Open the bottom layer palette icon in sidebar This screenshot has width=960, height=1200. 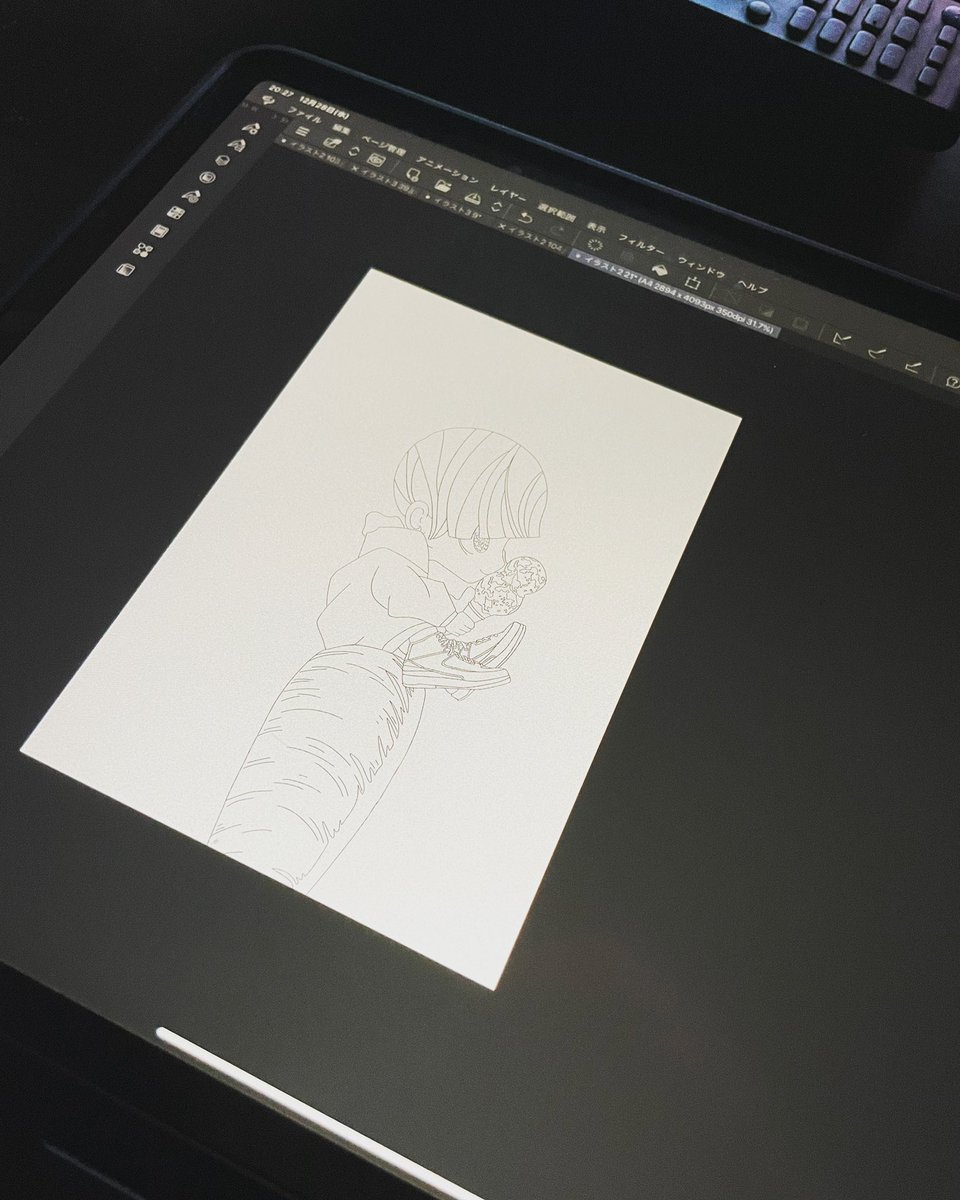coord(125,269)
